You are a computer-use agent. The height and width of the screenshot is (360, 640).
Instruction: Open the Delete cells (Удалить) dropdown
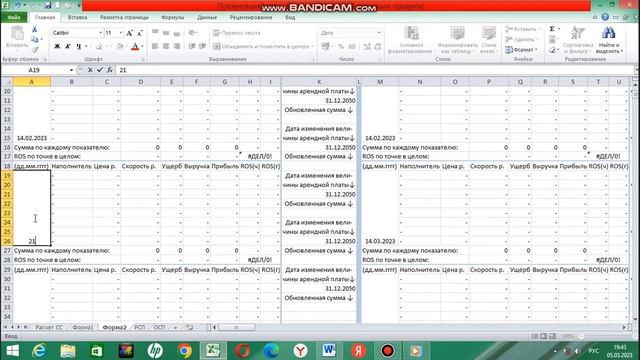click(521, 39)
